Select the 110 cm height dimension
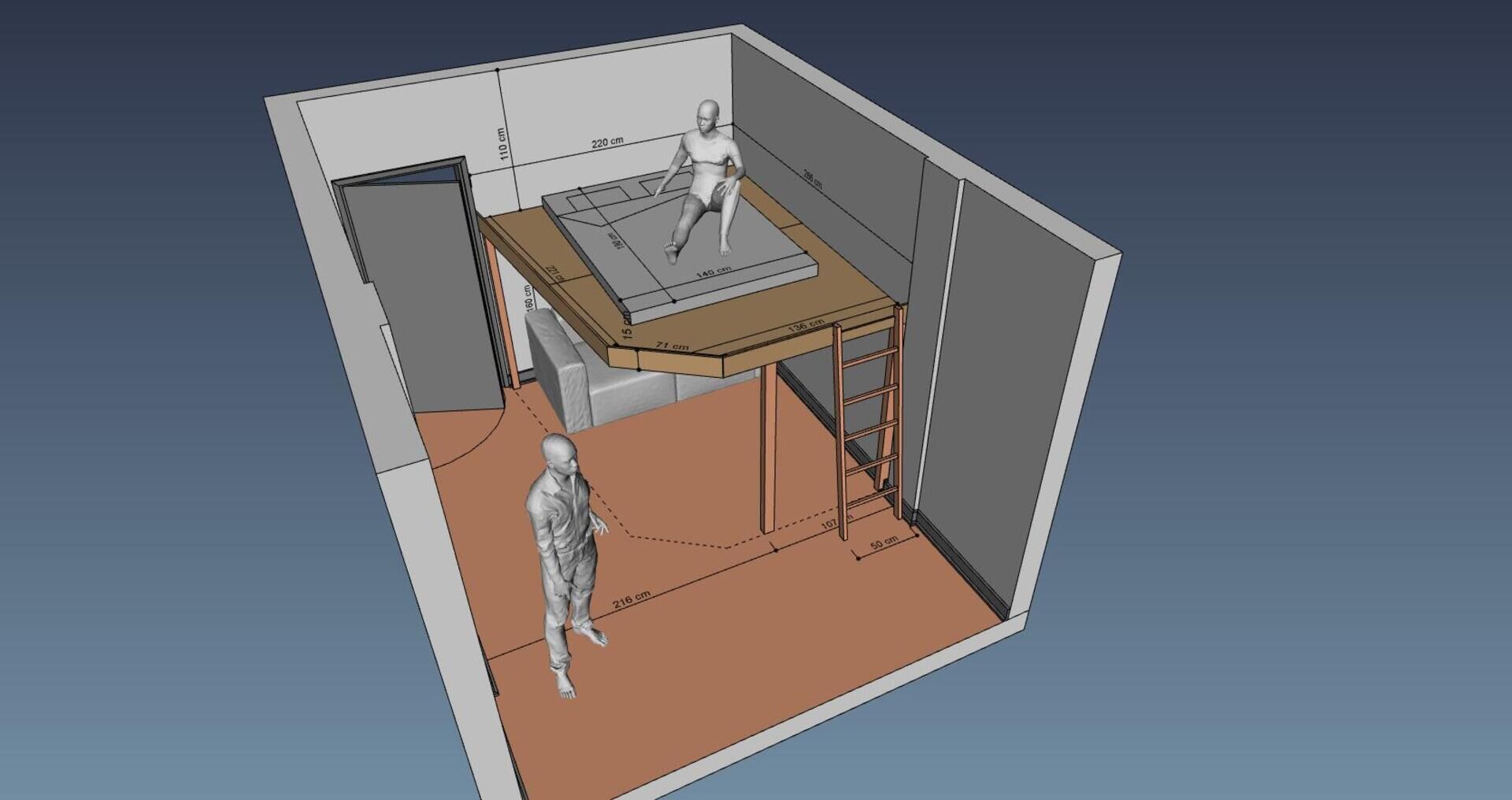This screenshot has width=1512, height=800. [503, 143]
